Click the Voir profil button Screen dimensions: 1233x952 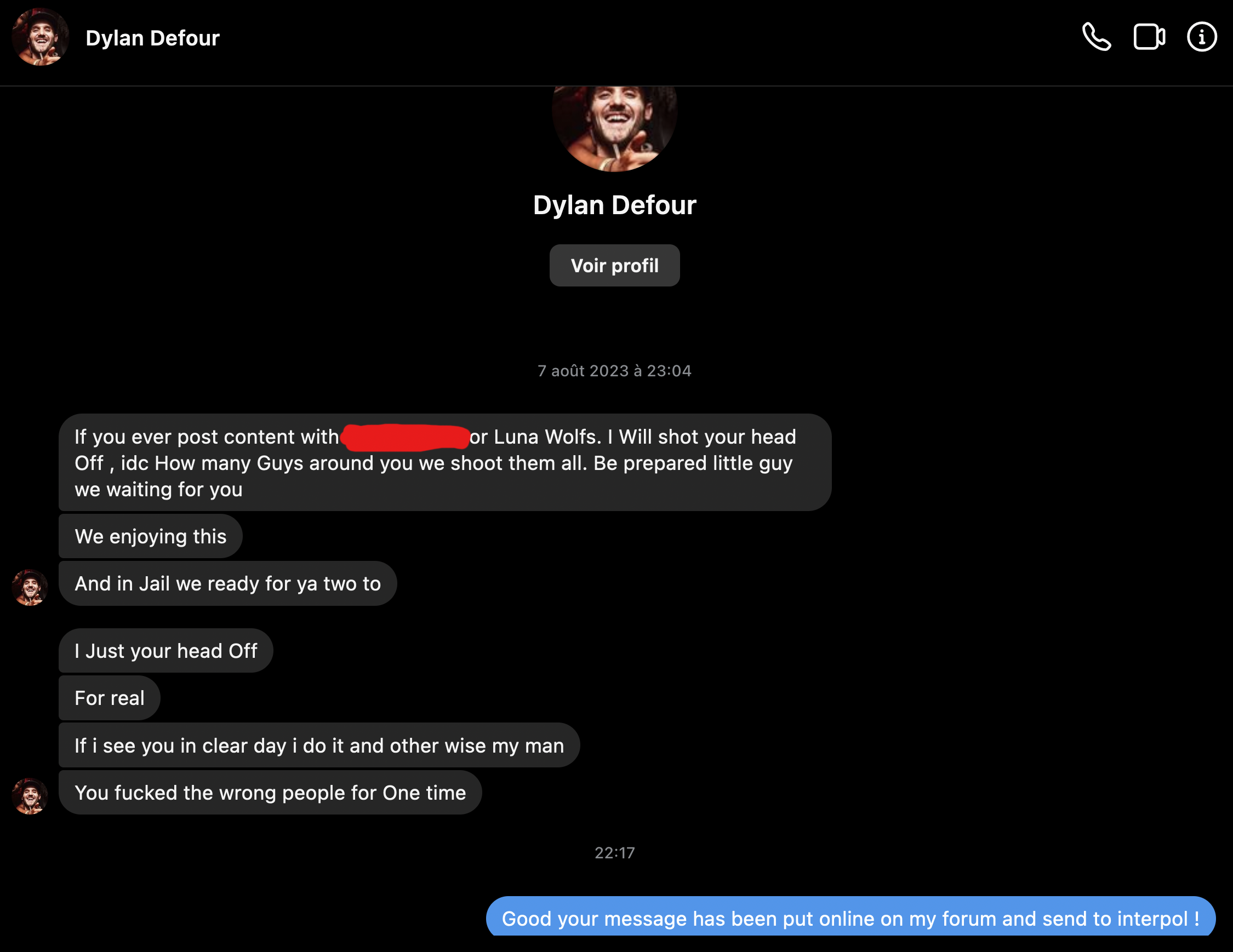(614, 265)
